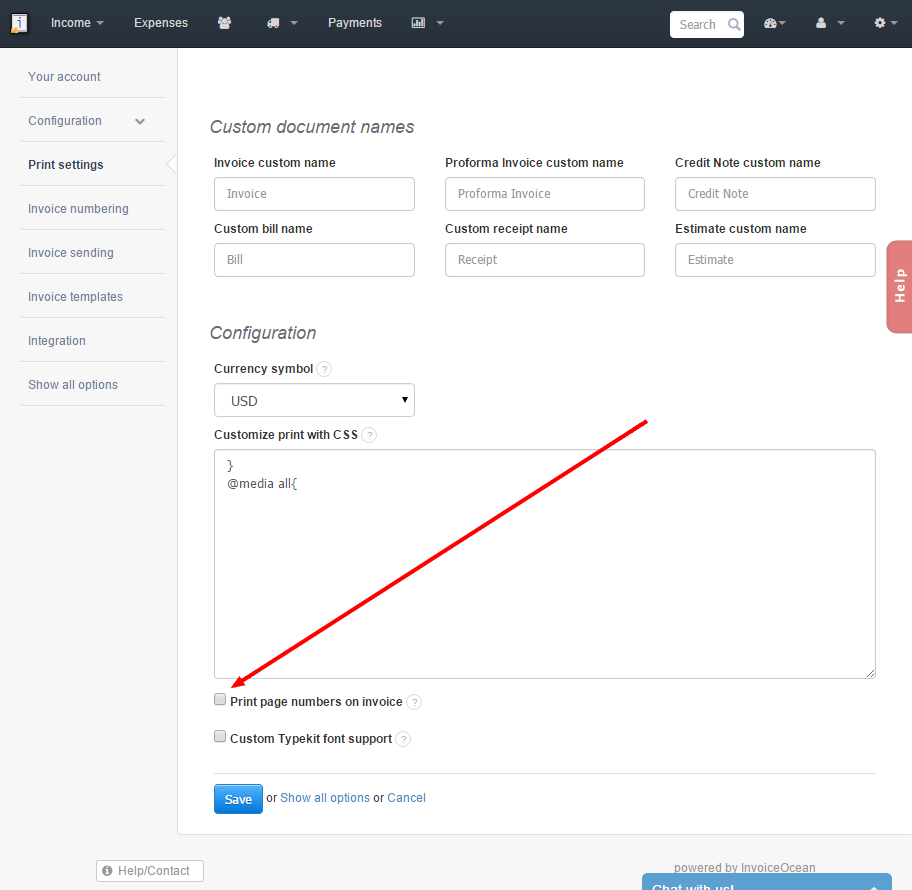912x890 pixels.
Task: Open Invoice numbering settings
Action: [x=79, y=209]
